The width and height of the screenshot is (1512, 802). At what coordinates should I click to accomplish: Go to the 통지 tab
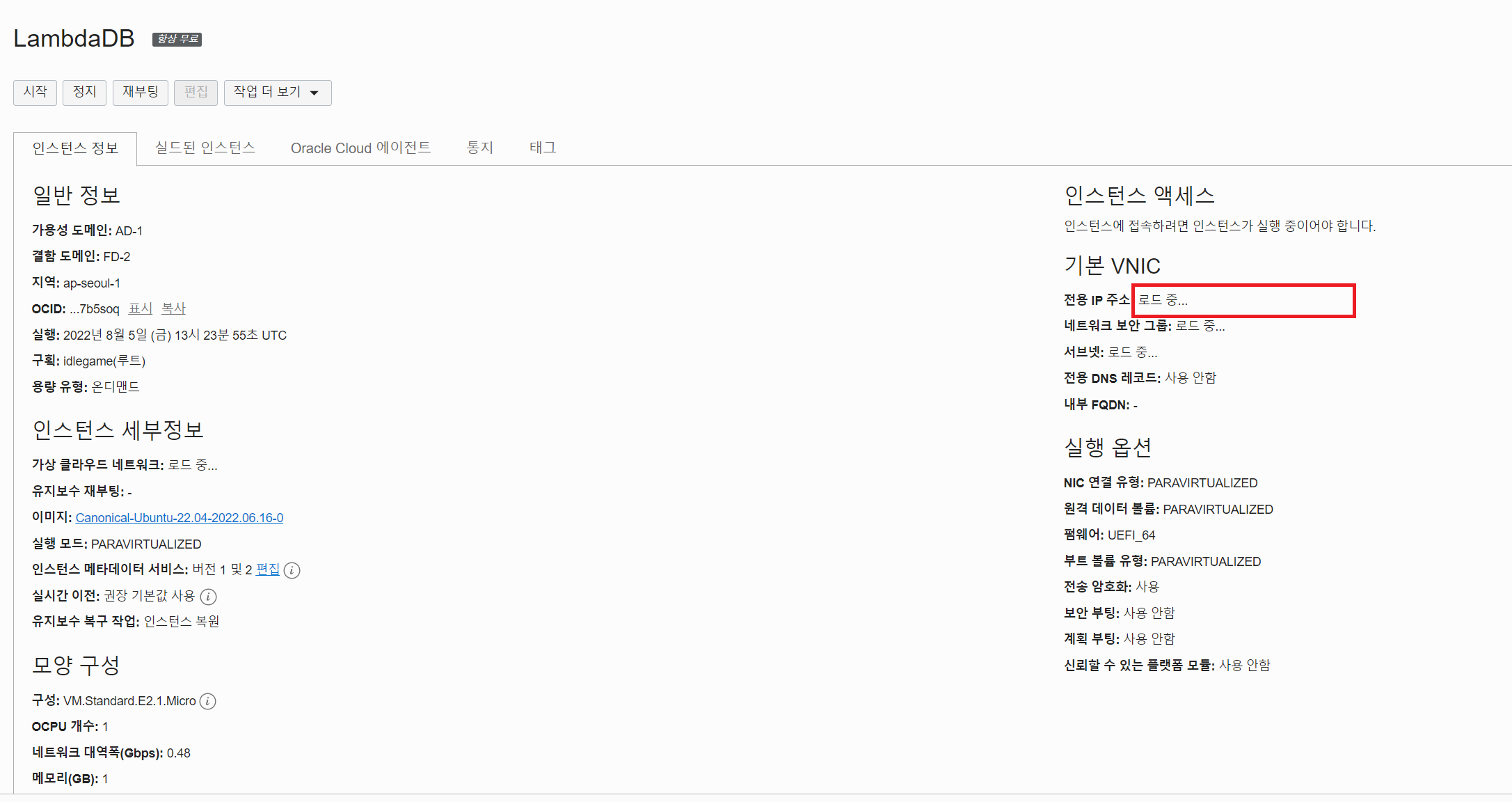click(479, 148)
